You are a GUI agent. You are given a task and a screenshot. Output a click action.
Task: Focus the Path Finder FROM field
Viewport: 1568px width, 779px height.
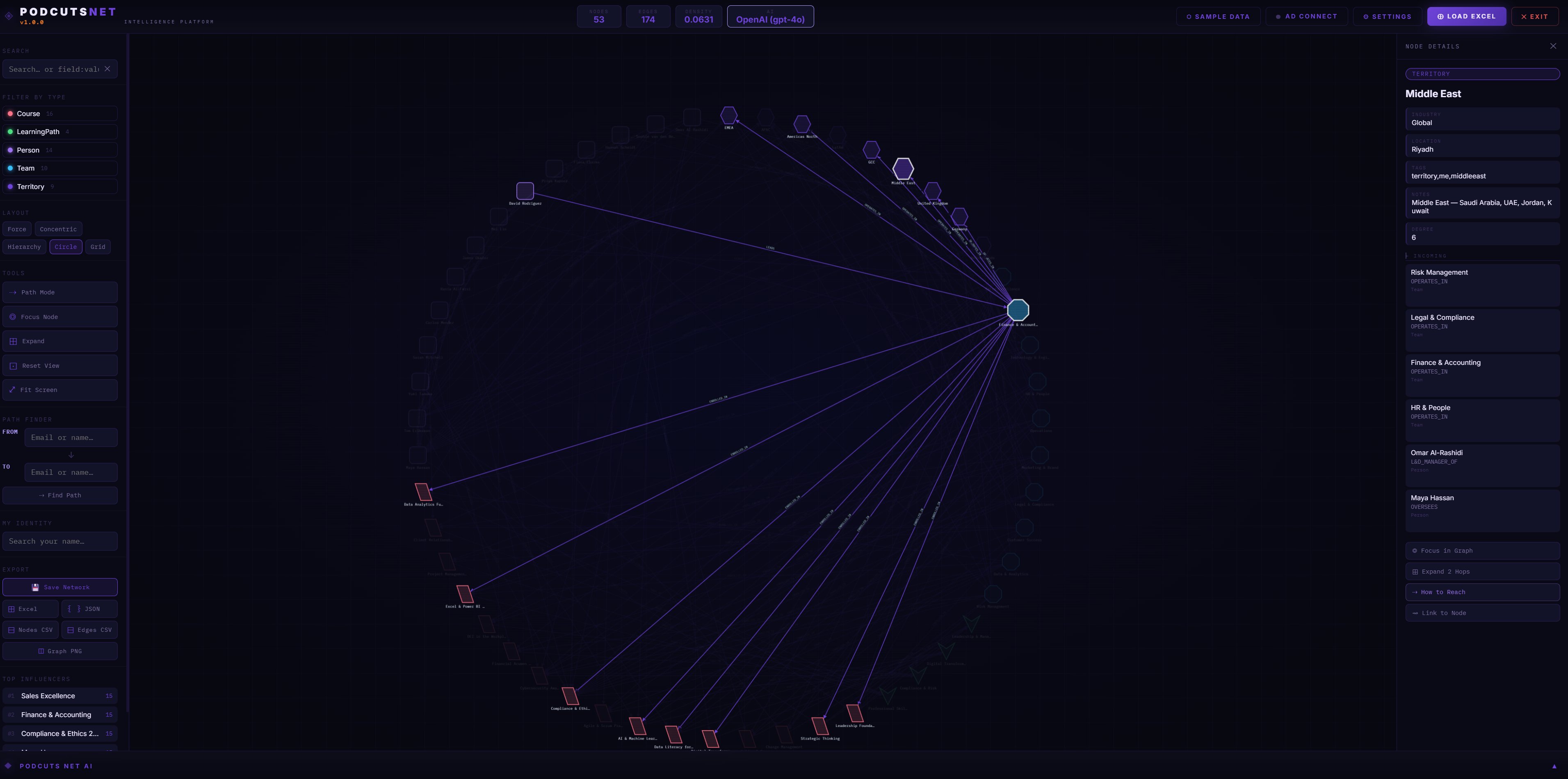click(x=71, y=437)
